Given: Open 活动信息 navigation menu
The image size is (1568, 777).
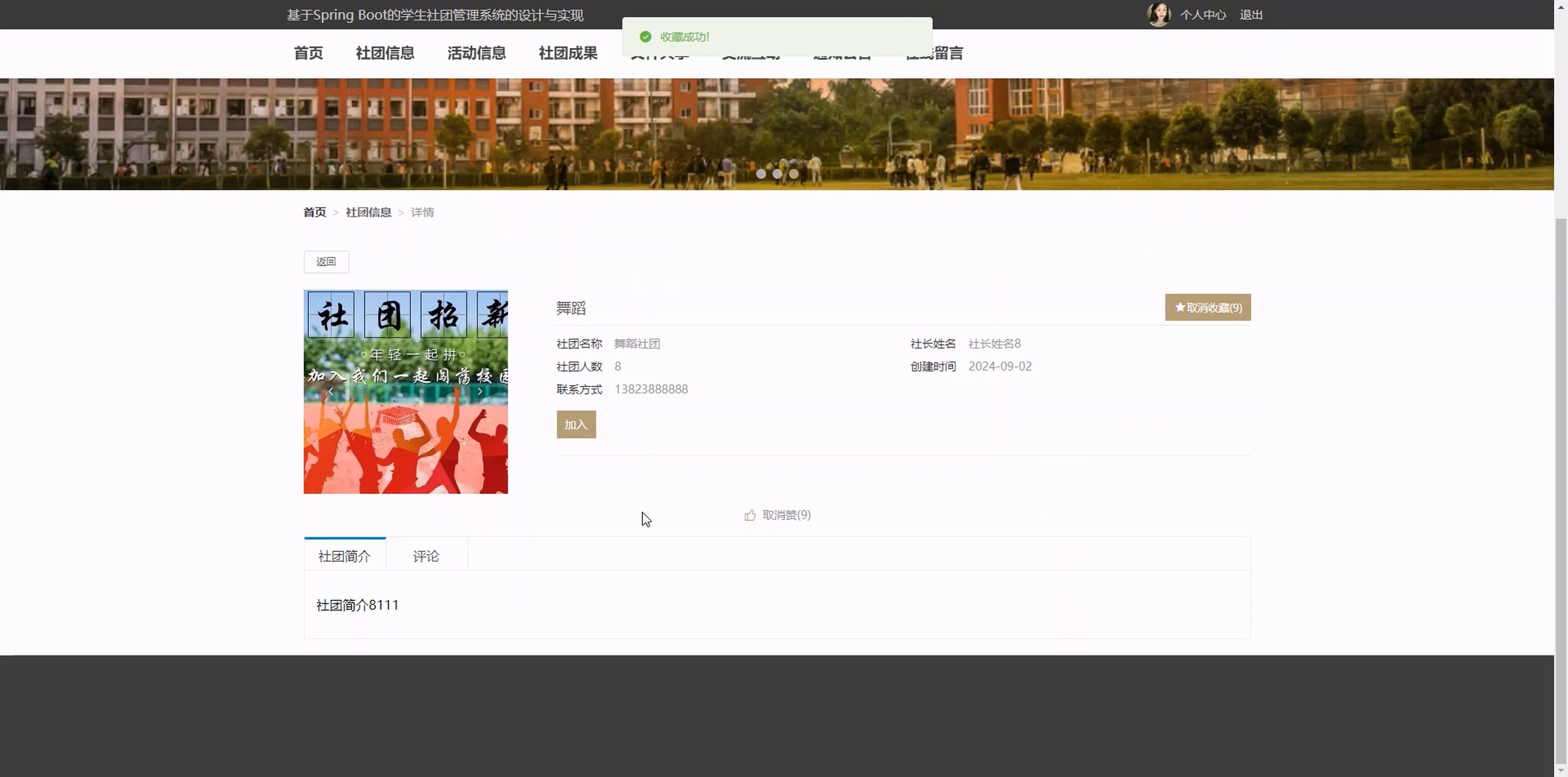Looking at the screenshot, I should (476, 54).
